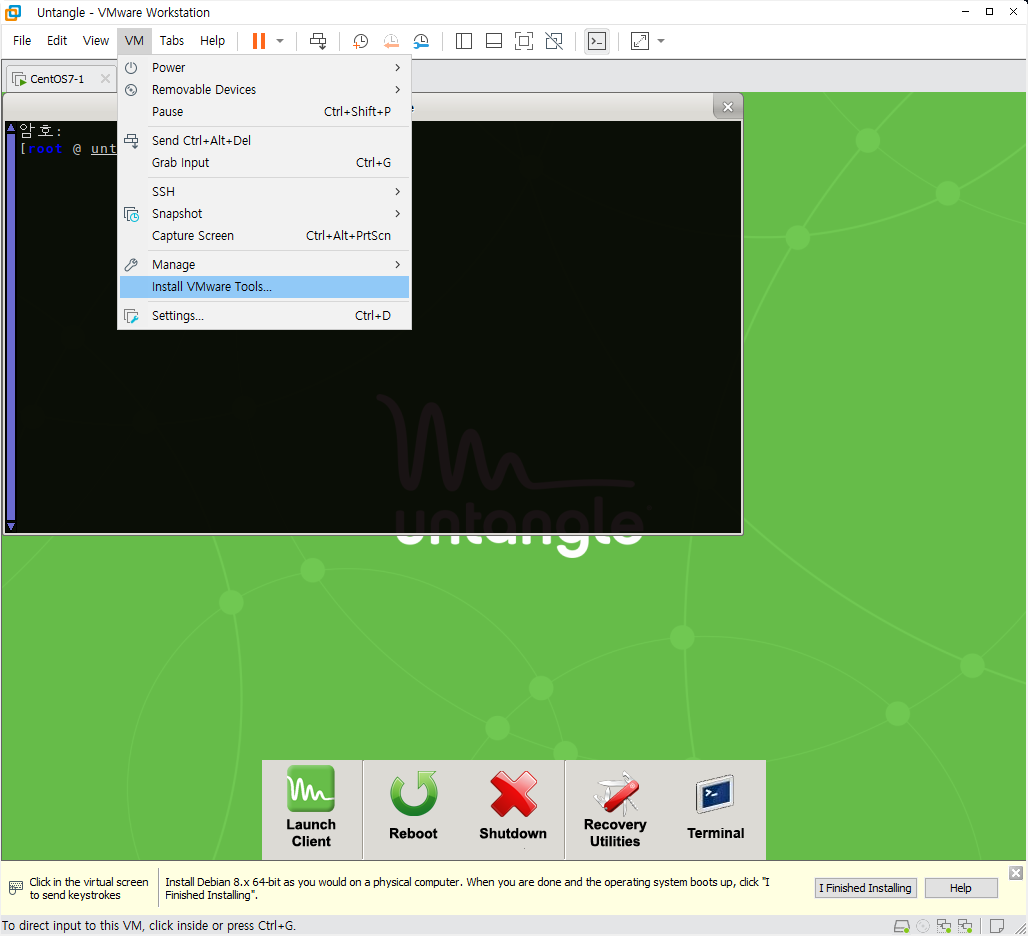Select Send Ctrl+Alt+Del menu entry
Screen dimensions: 1028x936
(x=264, y=140)
